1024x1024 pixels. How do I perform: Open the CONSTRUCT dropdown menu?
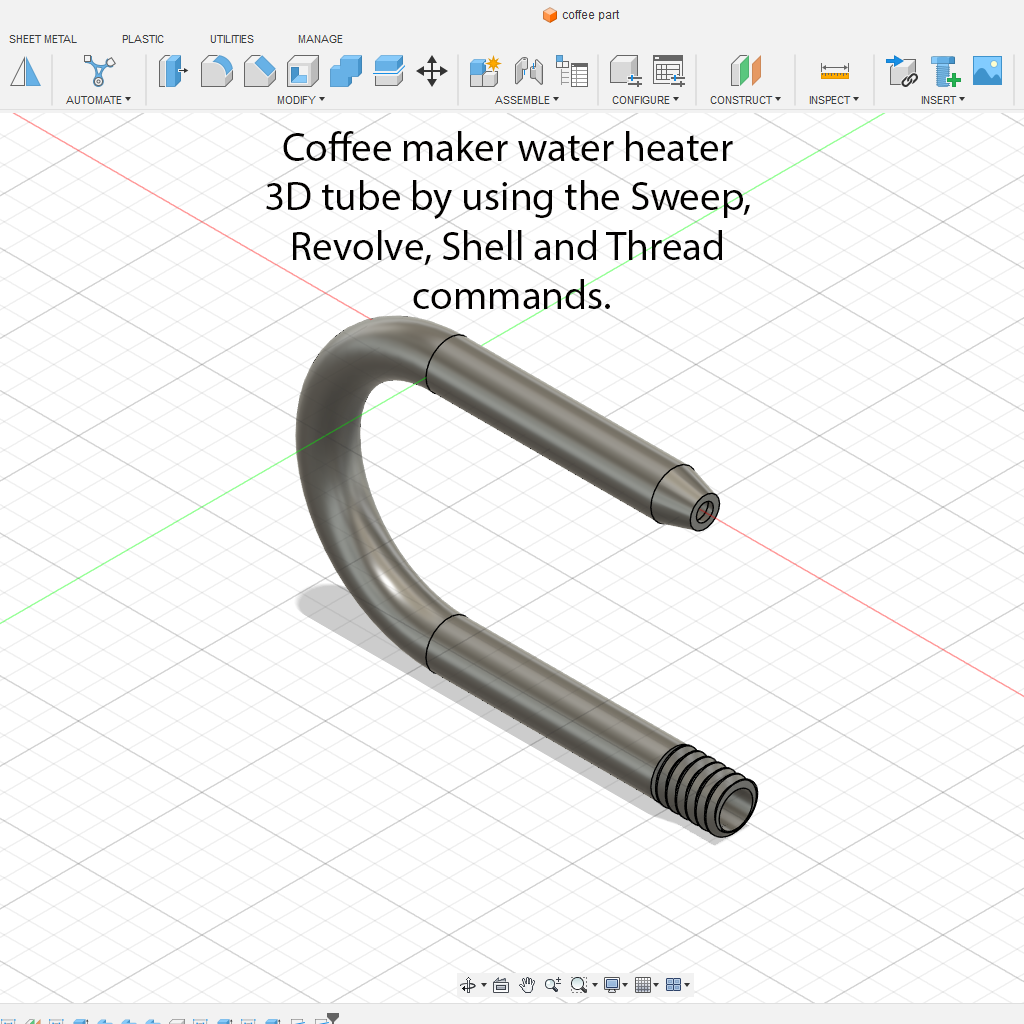(746, 100)
